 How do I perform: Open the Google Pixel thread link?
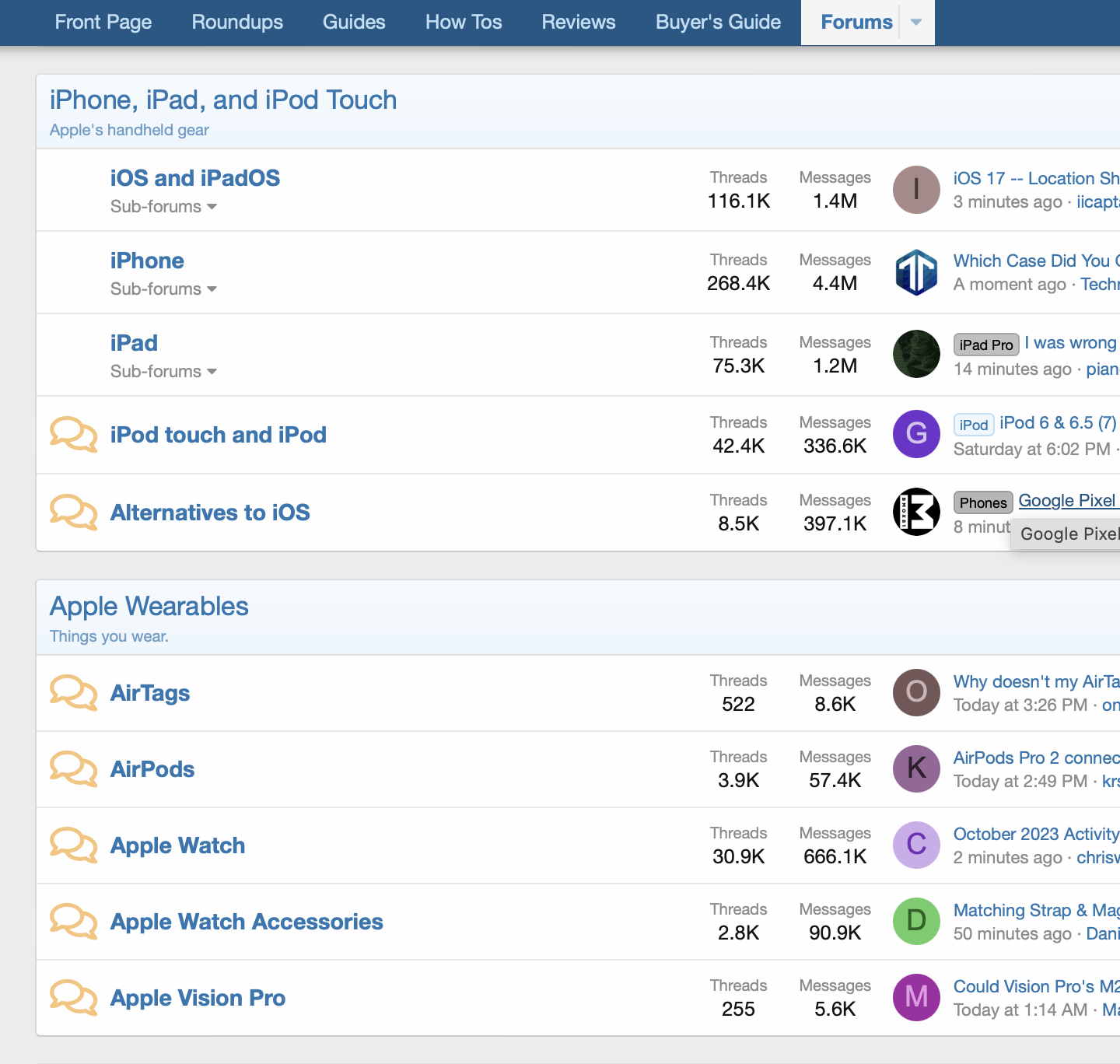point(1069,501)
